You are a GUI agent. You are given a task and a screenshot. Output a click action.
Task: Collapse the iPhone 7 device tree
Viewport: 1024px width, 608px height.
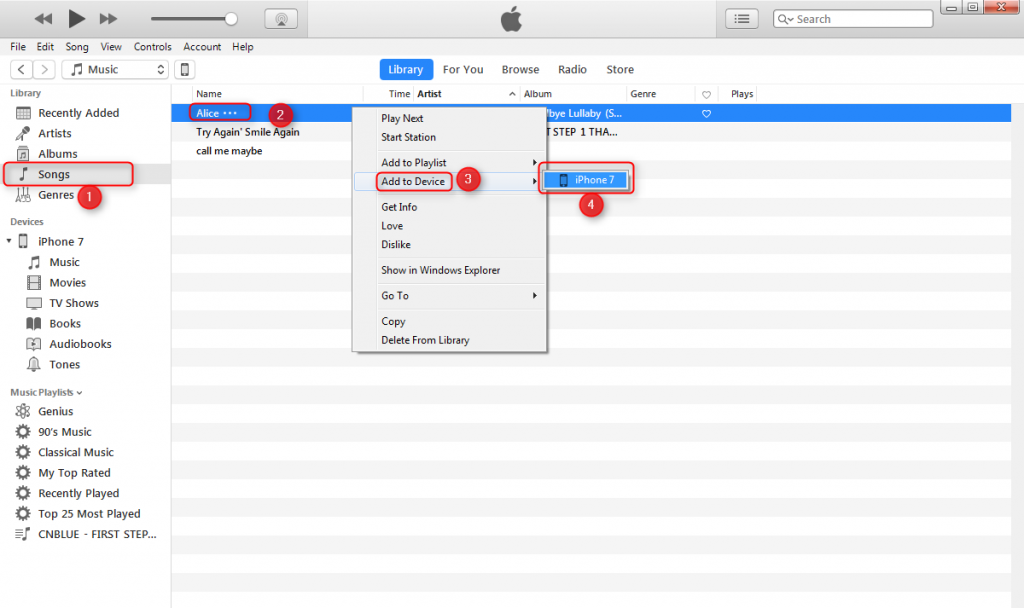pyautogui.click(x=9, y=242)
